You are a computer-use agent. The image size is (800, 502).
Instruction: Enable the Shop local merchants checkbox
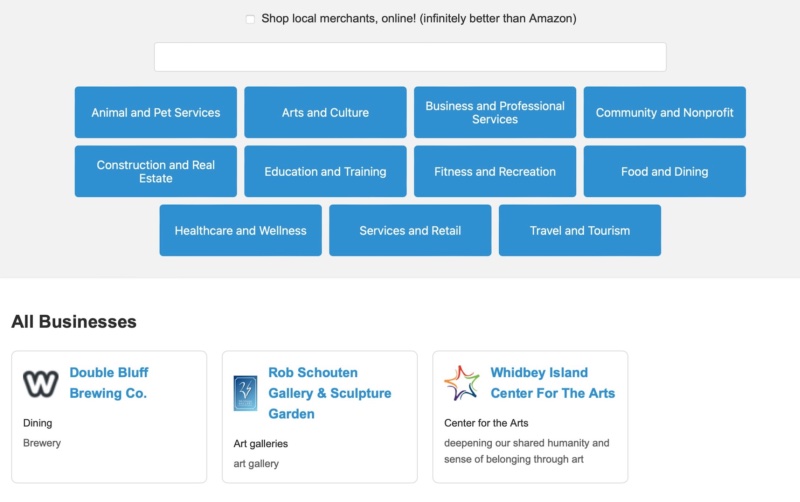(250, 19)
